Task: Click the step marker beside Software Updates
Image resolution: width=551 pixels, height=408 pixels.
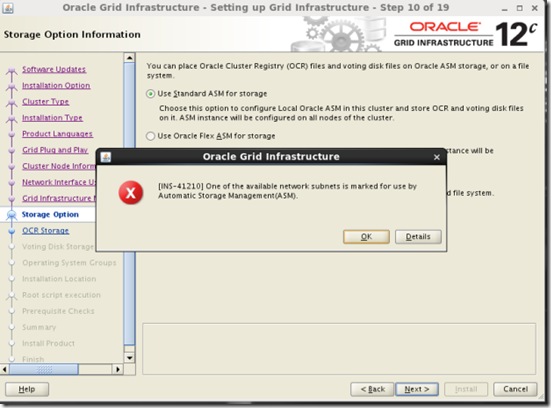Action: (12, 70)
